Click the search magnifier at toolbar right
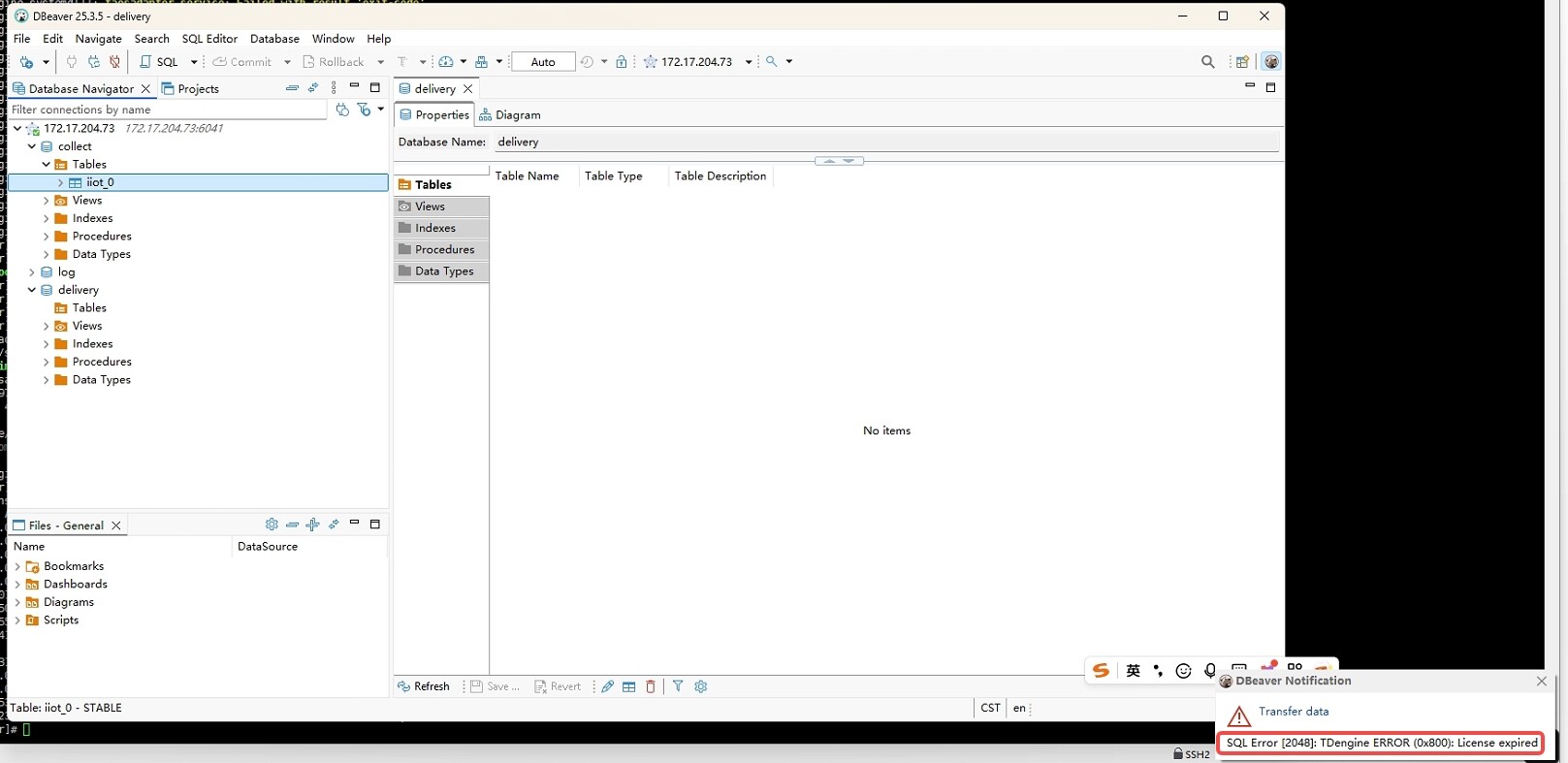Image resolution: width=1568 pixels, height=763 pixels. click(x=1207, y=62)
